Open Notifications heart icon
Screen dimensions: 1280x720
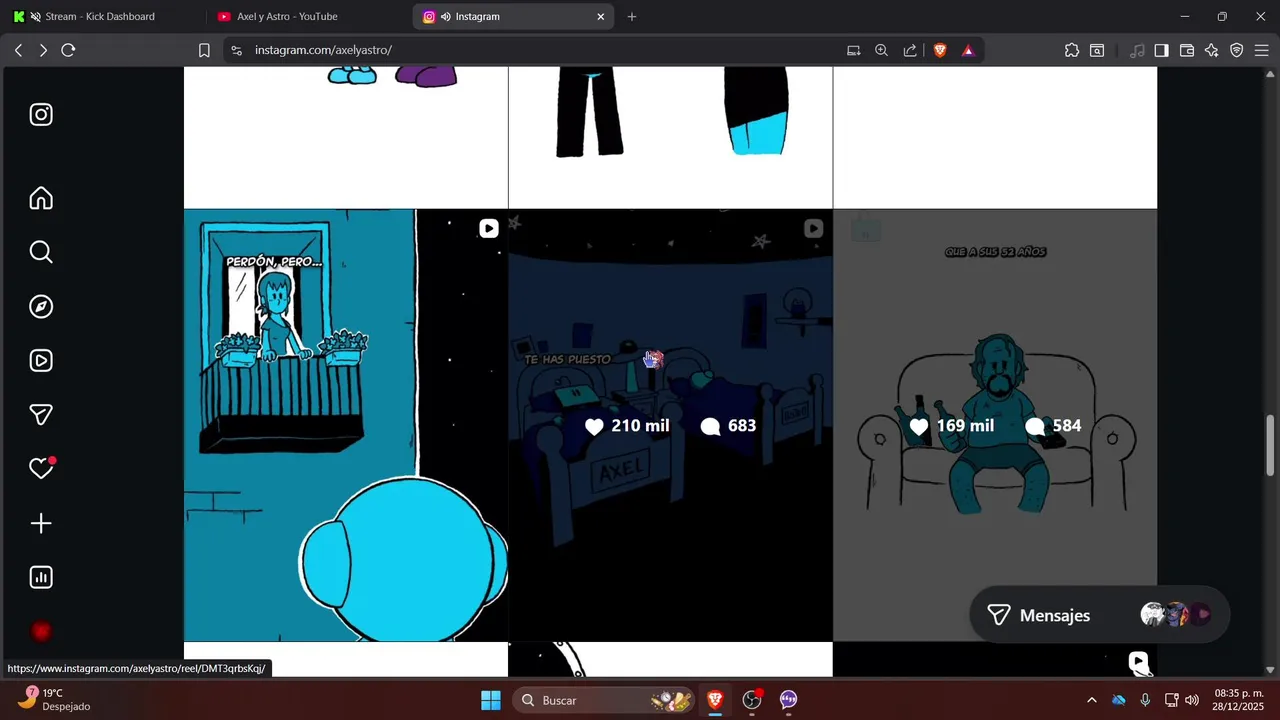(x=41, y=469)
